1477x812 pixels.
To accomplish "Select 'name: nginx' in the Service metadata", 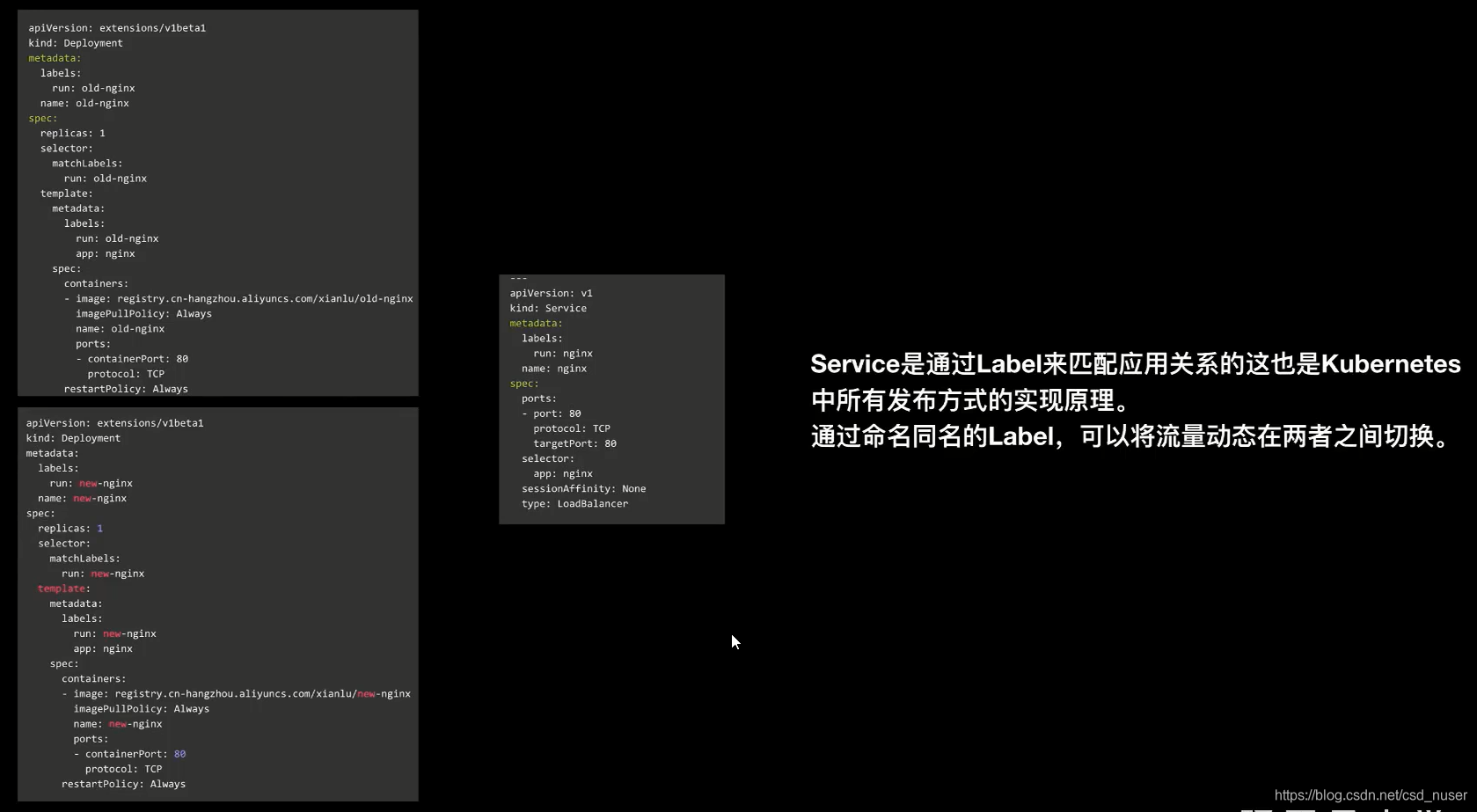I will pyautogui.click(x=554, y=368).
